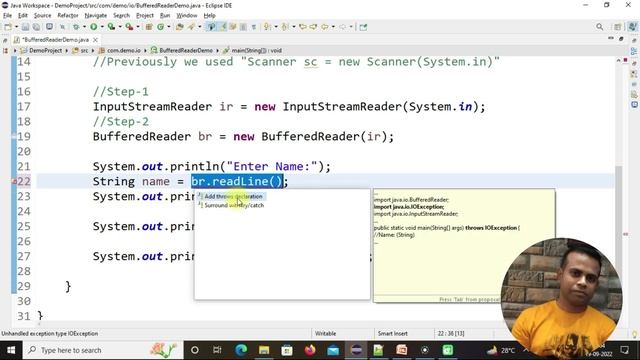Toggle Show Whitespace Characters
Screen dimensions: 640x360
coord(253,27)
